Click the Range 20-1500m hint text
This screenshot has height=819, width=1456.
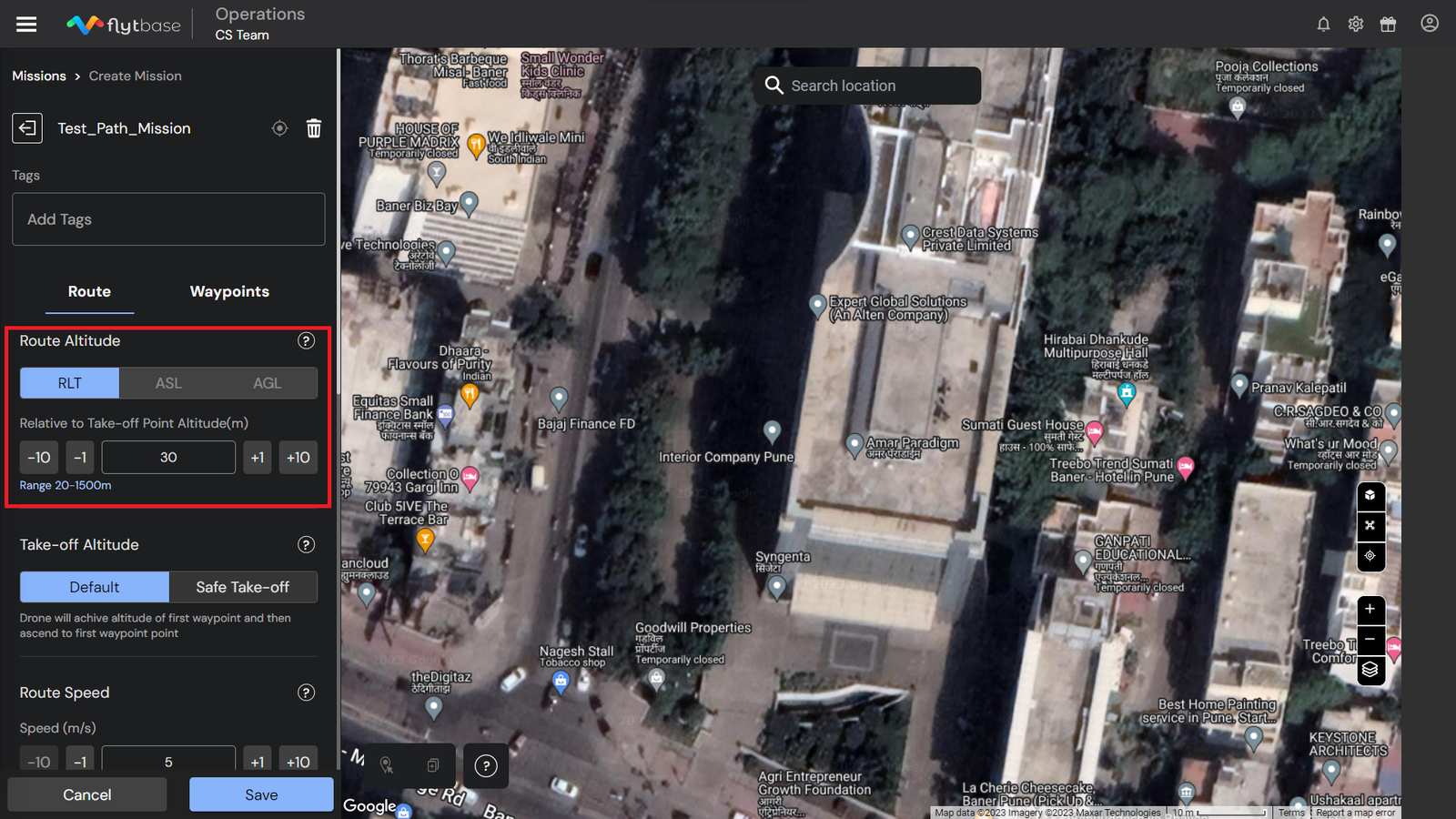(x=66, y=485)
